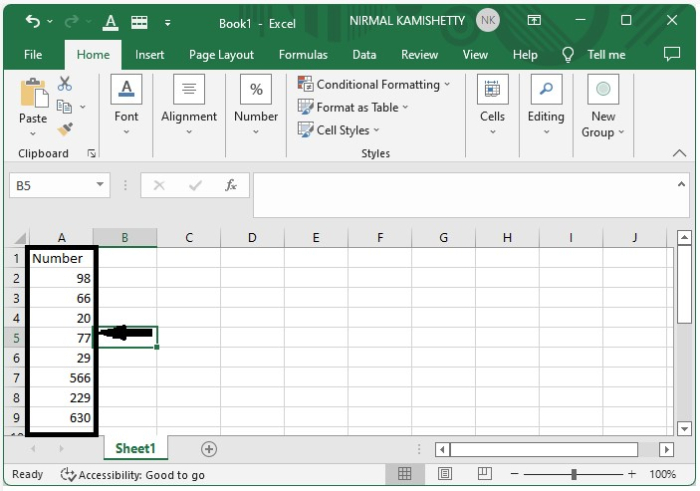The width and height of the screenshot is (700, 491).
Task: Click the Cut scissors icon
Action: tap(65, 84)
